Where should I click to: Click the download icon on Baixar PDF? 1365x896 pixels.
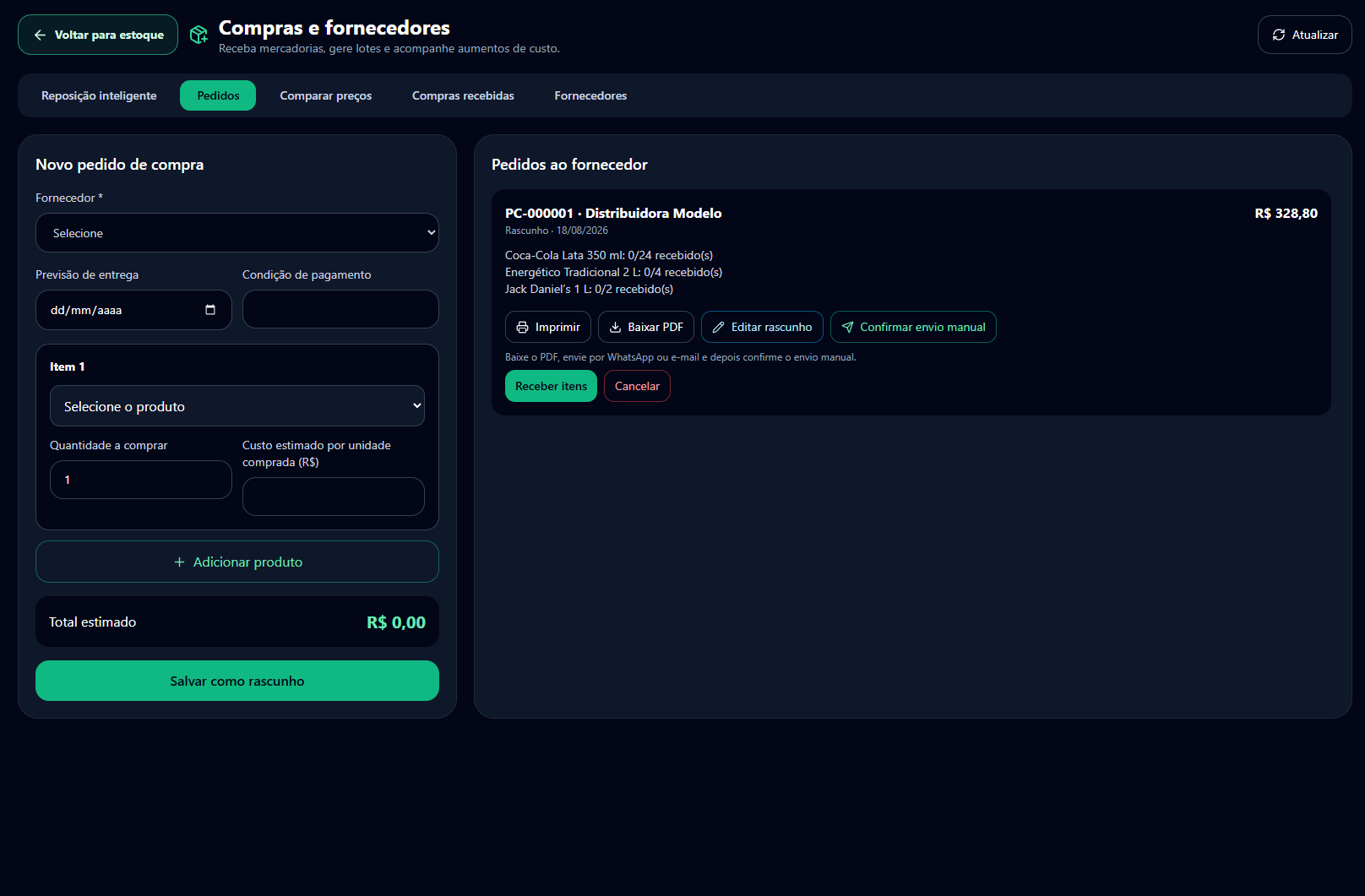pos(615,327)
